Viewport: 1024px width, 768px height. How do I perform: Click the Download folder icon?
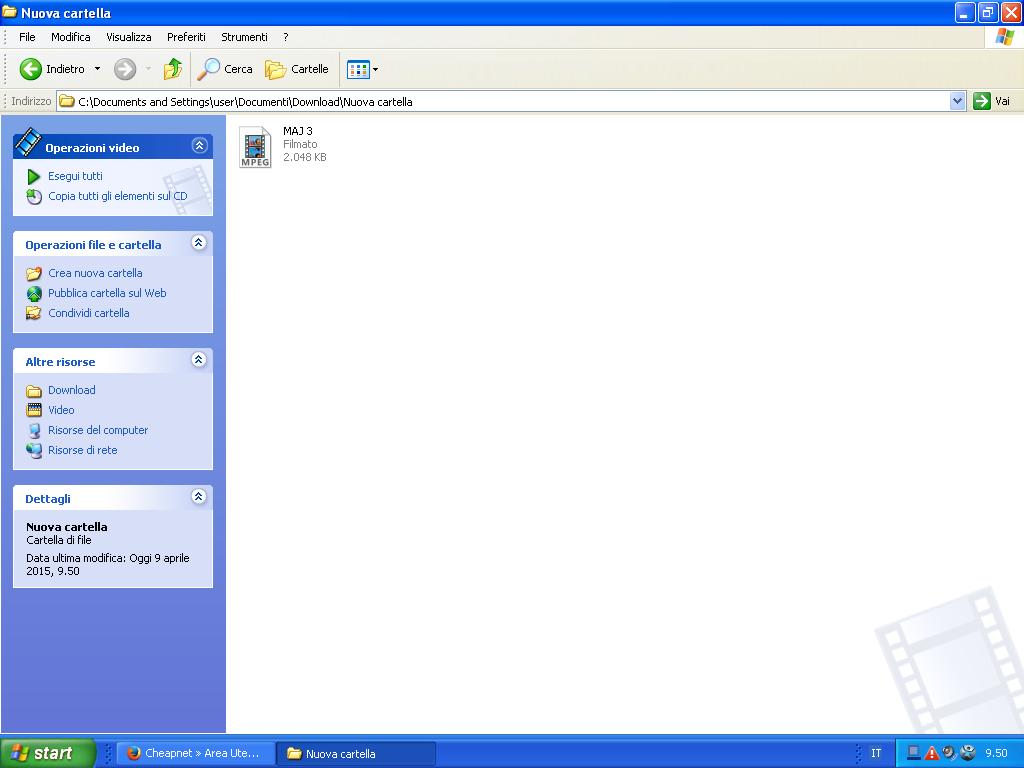click(x=34, y=391)
